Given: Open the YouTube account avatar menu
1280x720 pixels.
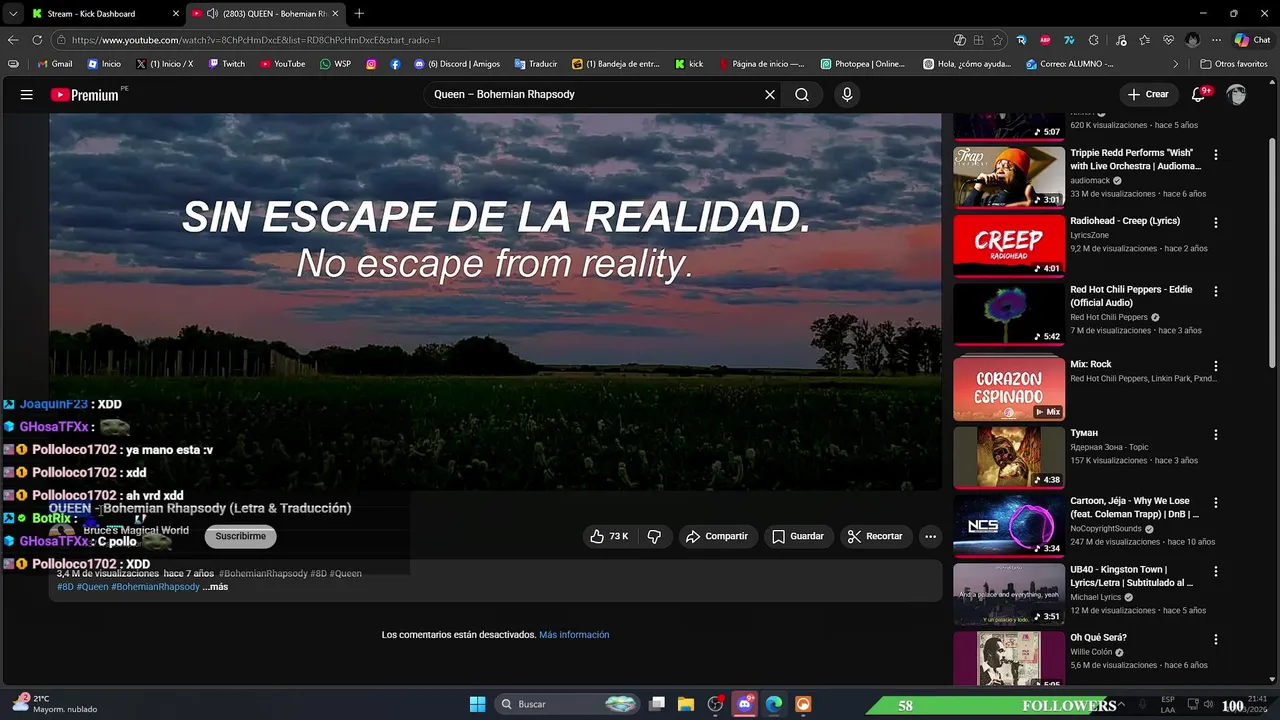Looking at the screenshot, I should pyautogui.click(x=1237, y=95).
